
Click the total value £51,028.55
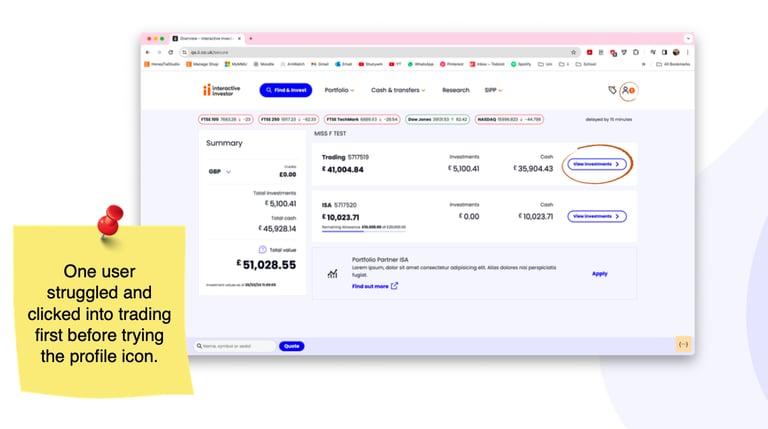pyautogui.click(x=266, y=265)
